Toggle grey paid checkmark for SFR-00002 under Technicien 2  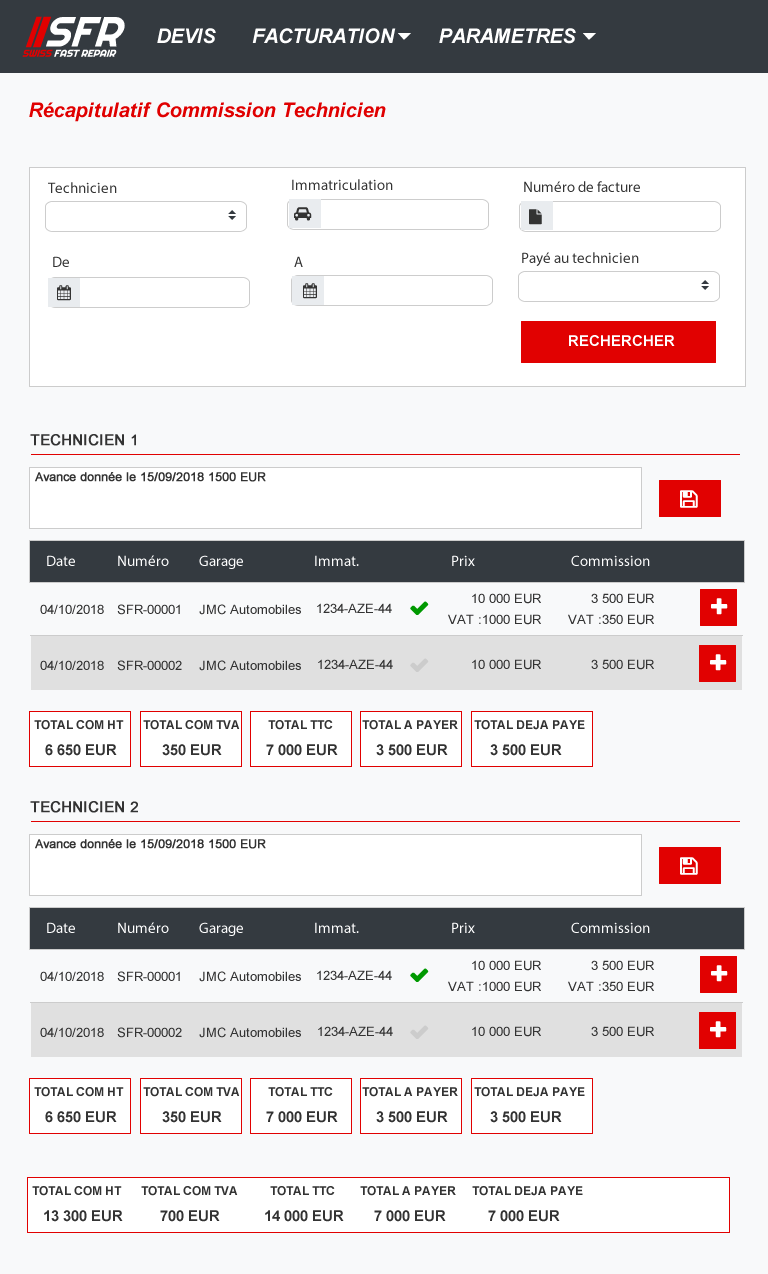coord(419,1031)
